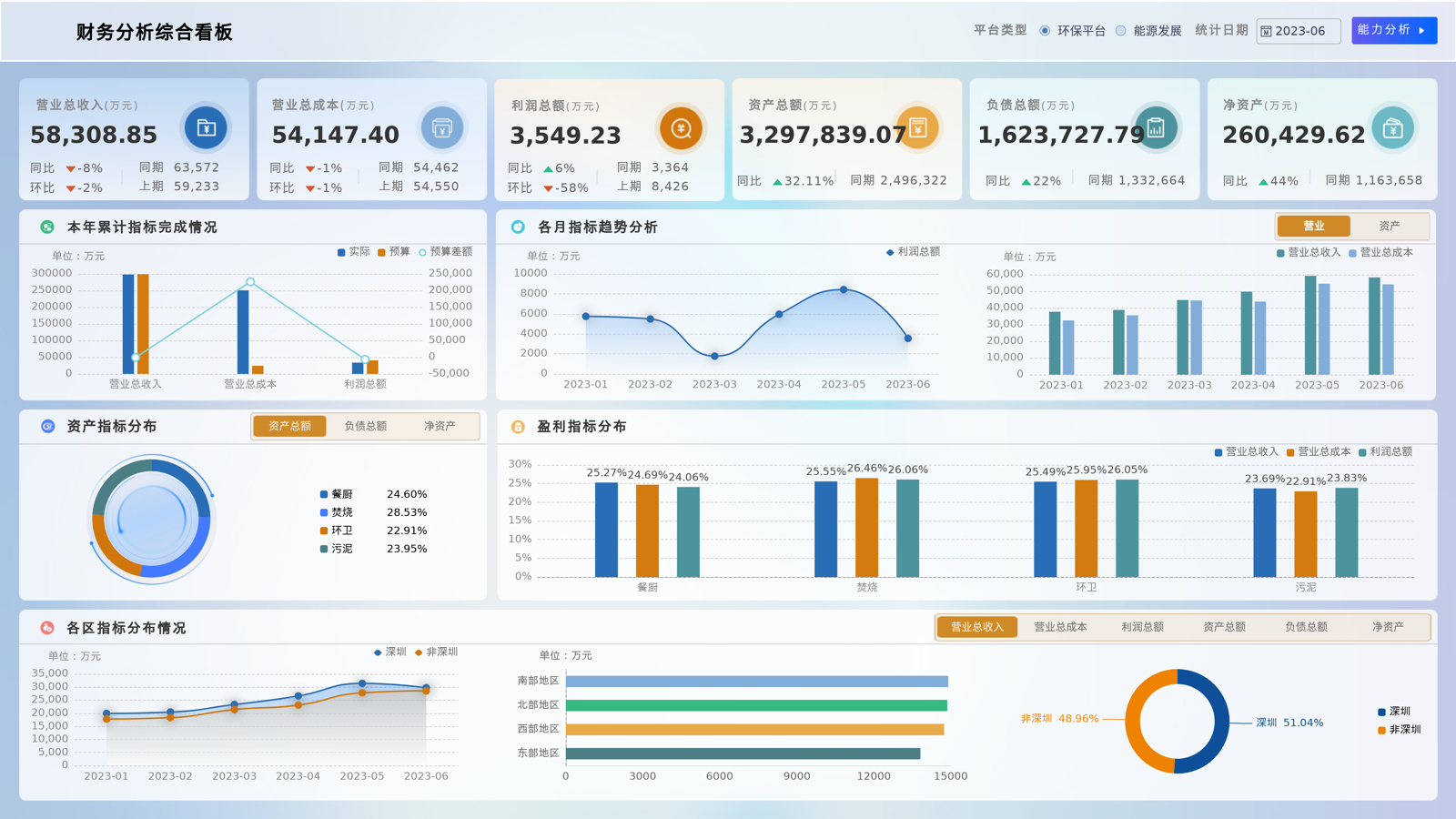Toggle 营业总成本 legend in monthly bar chart
The image size is (1456, 819).
1380,253
